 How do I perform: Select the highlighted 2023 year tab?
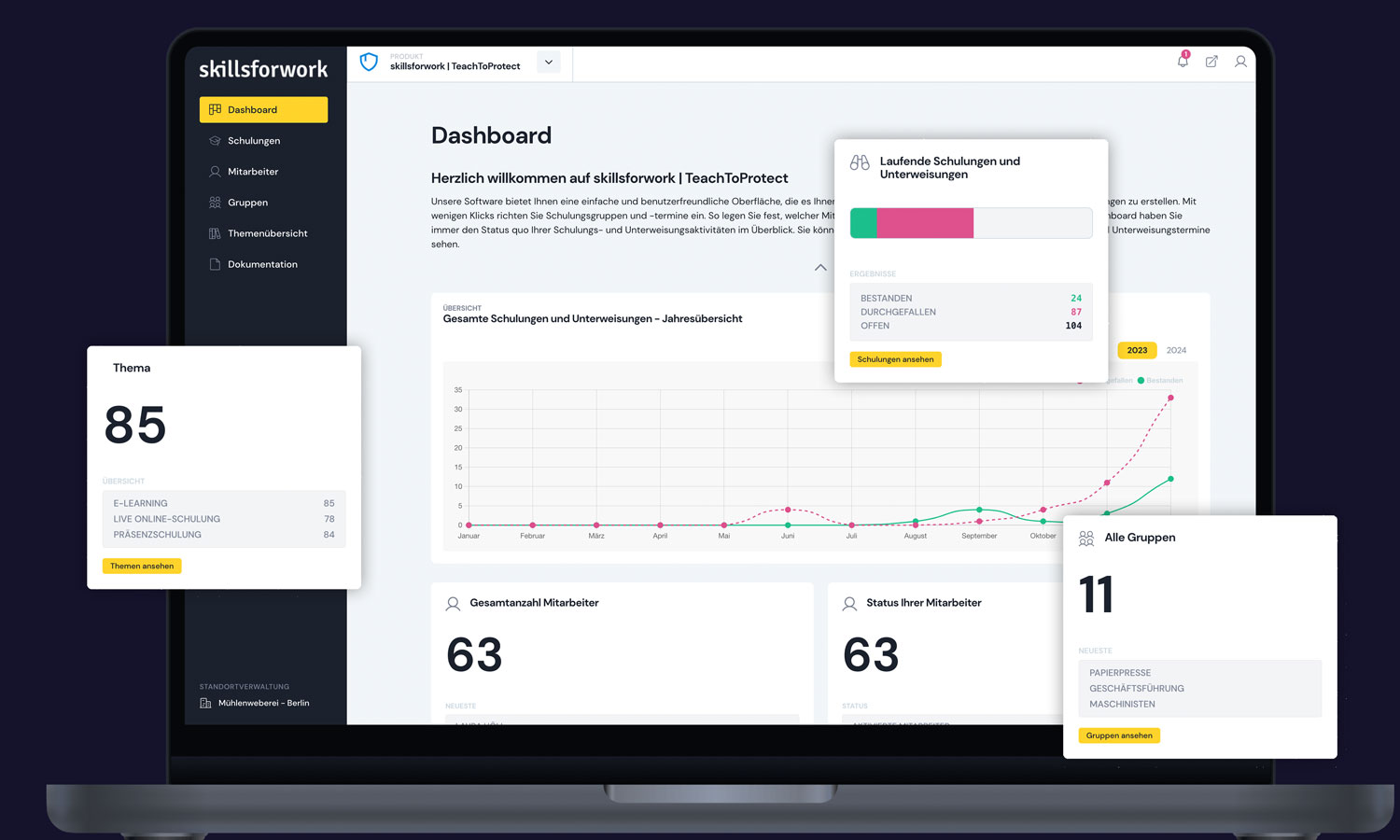pyautogui.click(x=1137, y=350)
